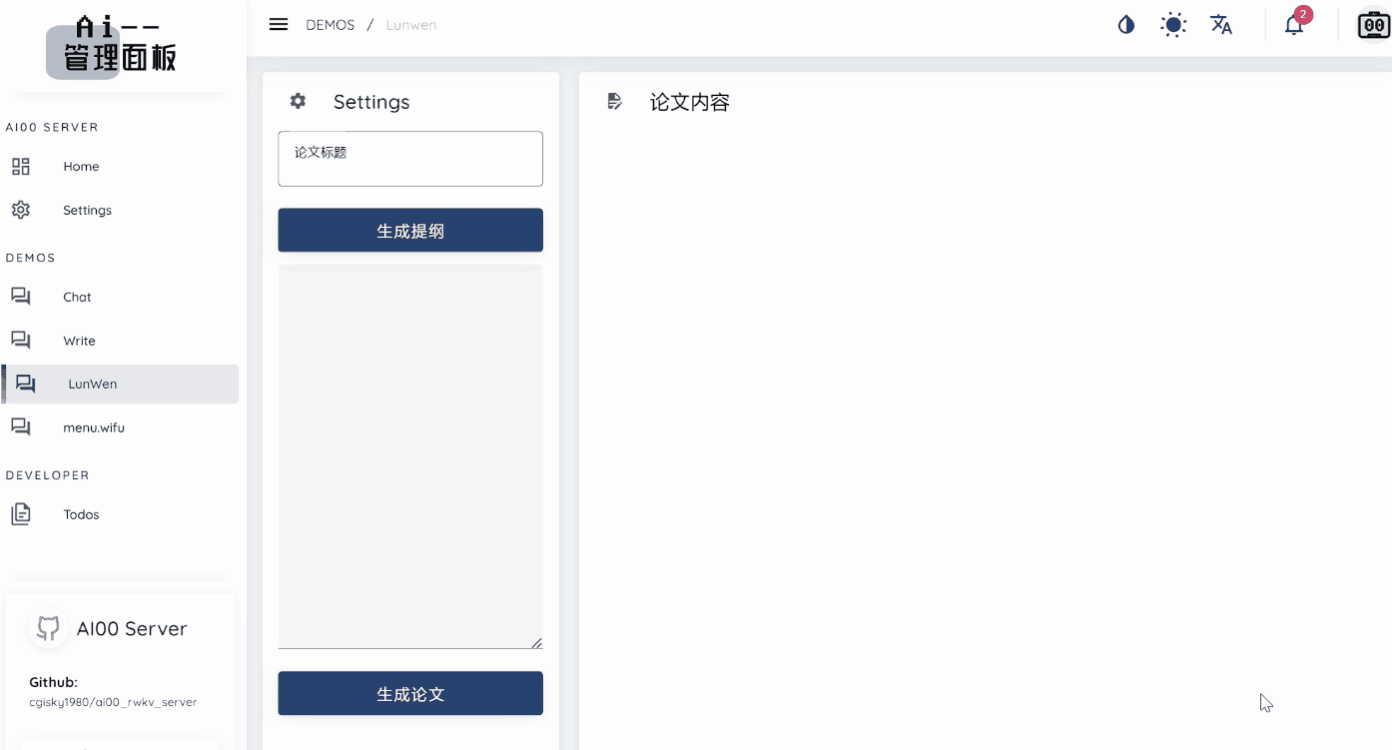This screenshot has height=750, width=1392.
Task: Select LunWen in the sidebar
Action: coord(92,384)
